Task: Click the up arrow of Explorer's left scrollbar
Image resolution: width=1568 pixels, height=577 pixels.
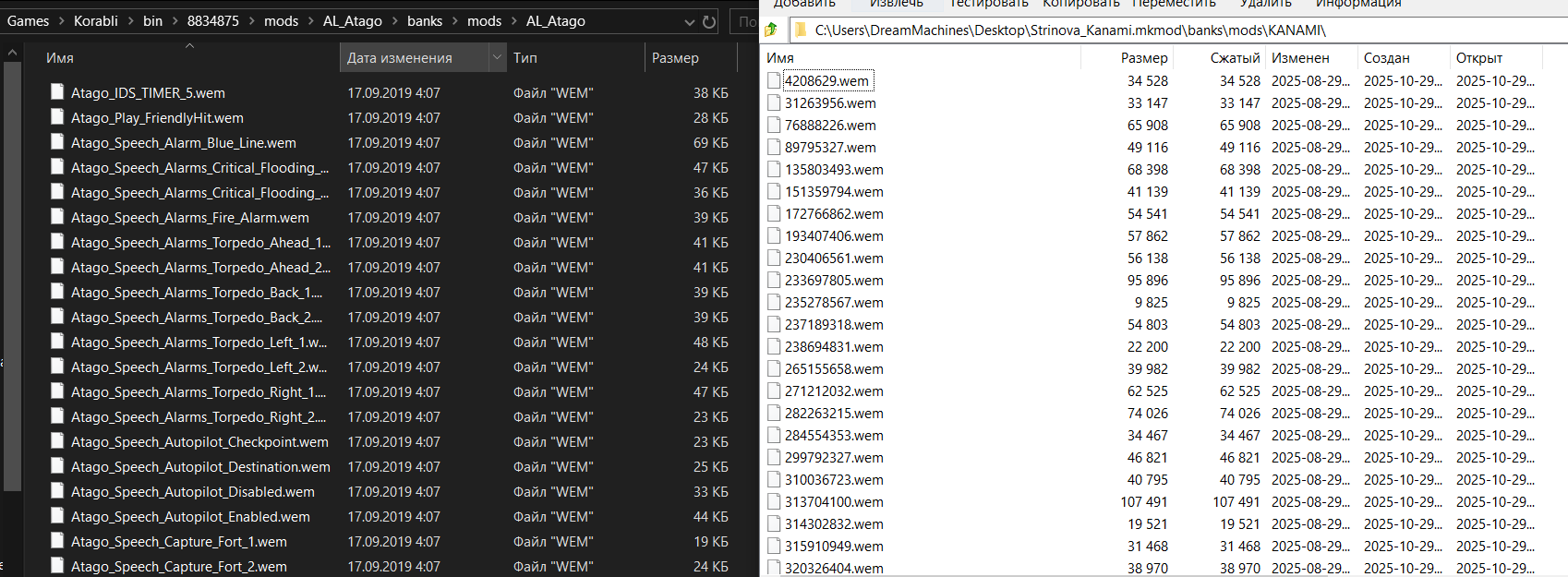Action: click(12, 53)
